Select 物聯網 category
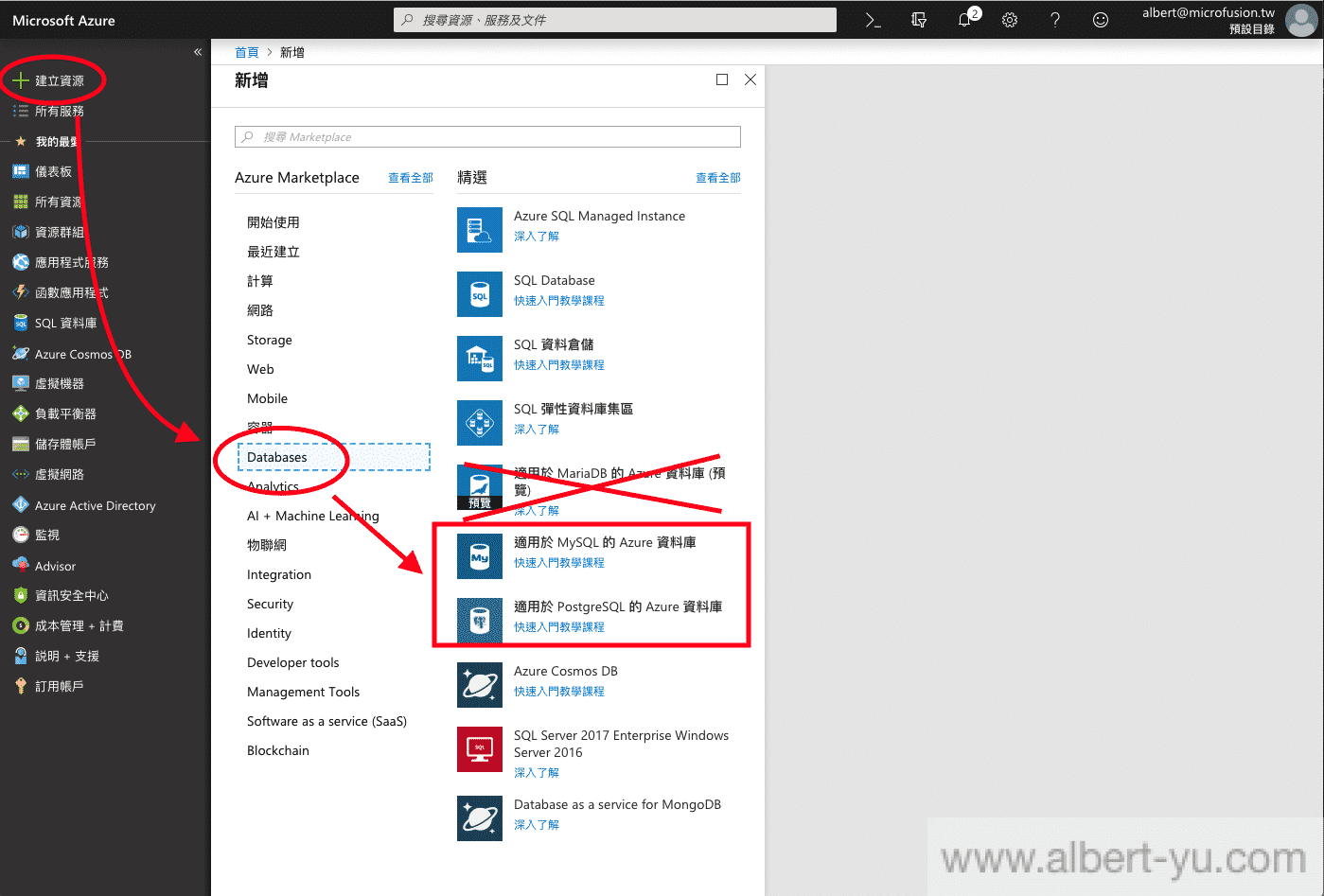1324x896 pixels. pos(267,545)
